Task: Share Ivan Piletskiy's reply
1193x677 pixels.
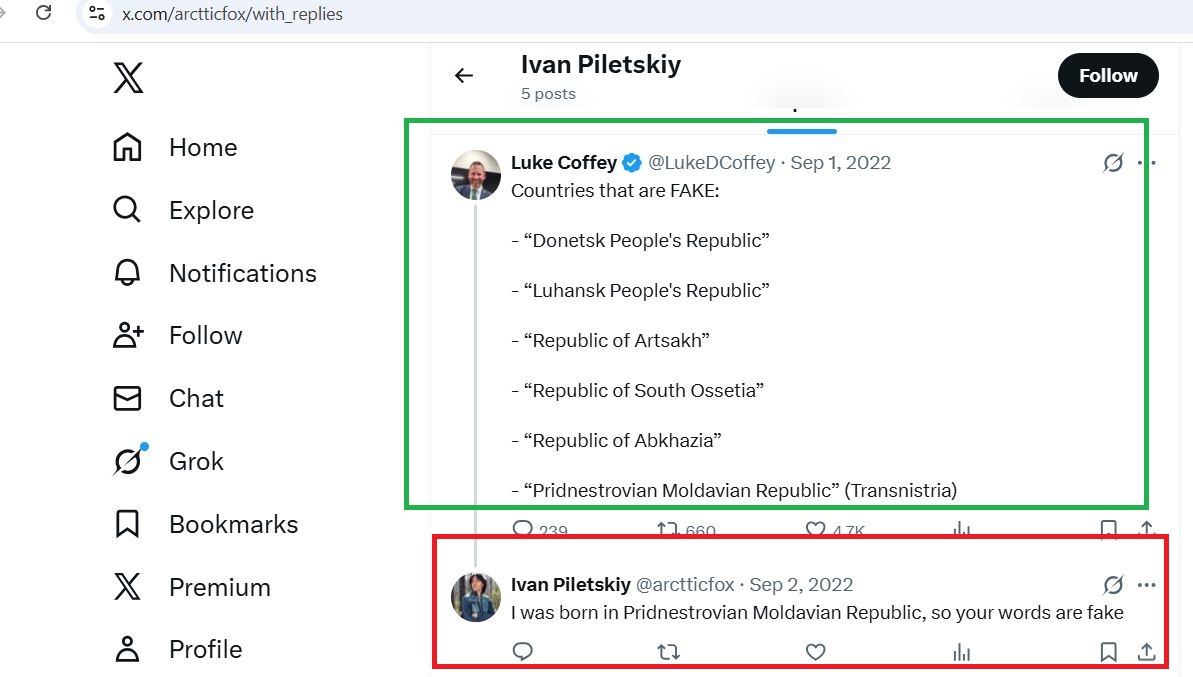Action: click(1147, 652)
